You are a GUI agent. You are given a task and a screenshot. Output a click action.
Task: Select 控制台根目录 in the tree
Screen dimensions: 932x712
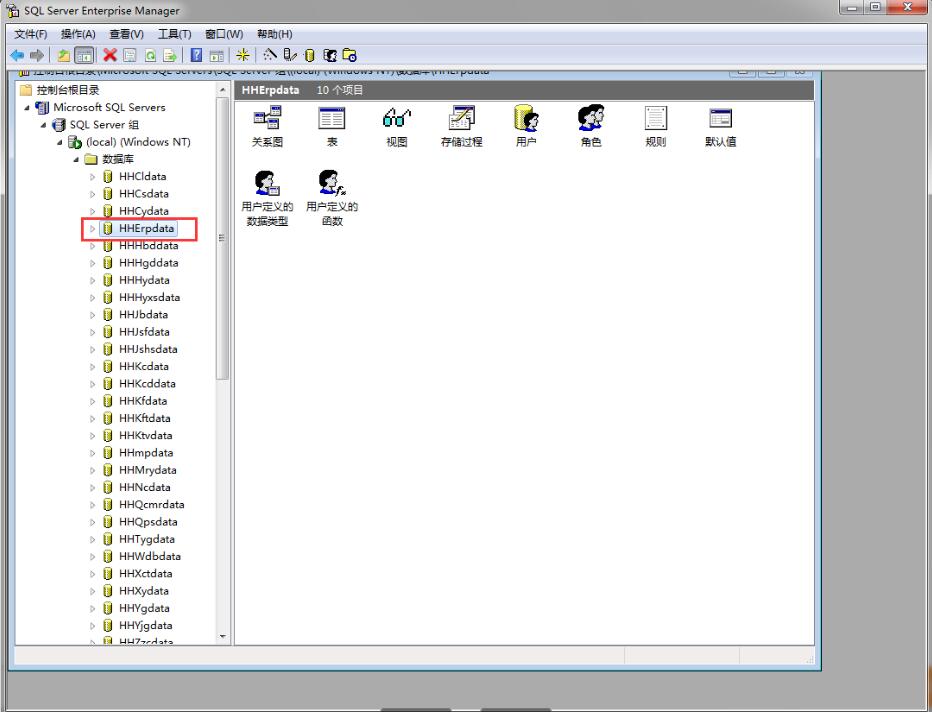point(68,90)
